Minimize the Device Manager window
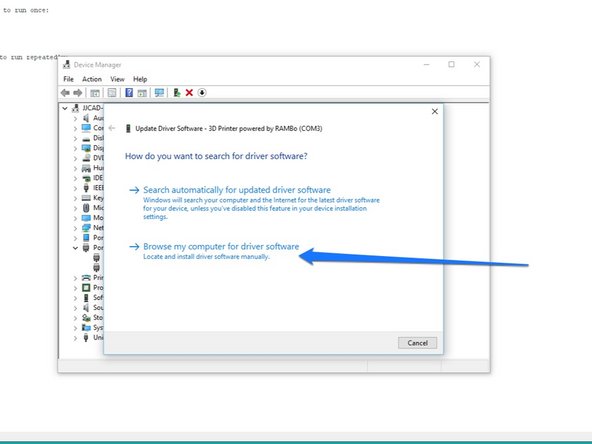This screenshot has height=444, width=592. [427, 65]
